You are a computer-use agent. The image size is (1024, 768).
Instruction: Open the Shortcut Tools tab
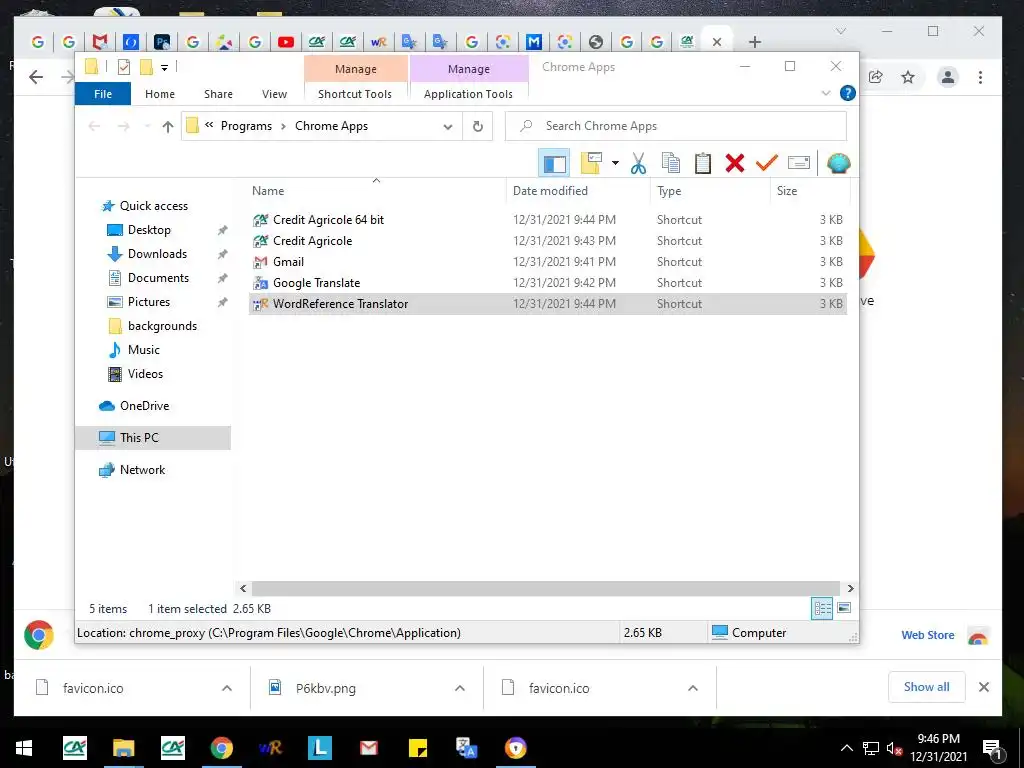[355, 94]
